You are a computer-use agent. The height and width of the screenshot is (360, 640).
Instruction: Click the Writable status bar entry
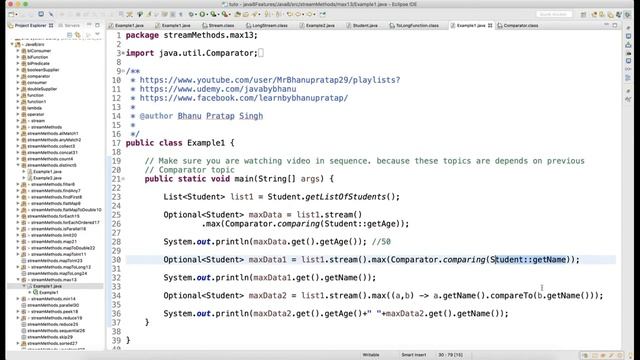tap(371, 355)
